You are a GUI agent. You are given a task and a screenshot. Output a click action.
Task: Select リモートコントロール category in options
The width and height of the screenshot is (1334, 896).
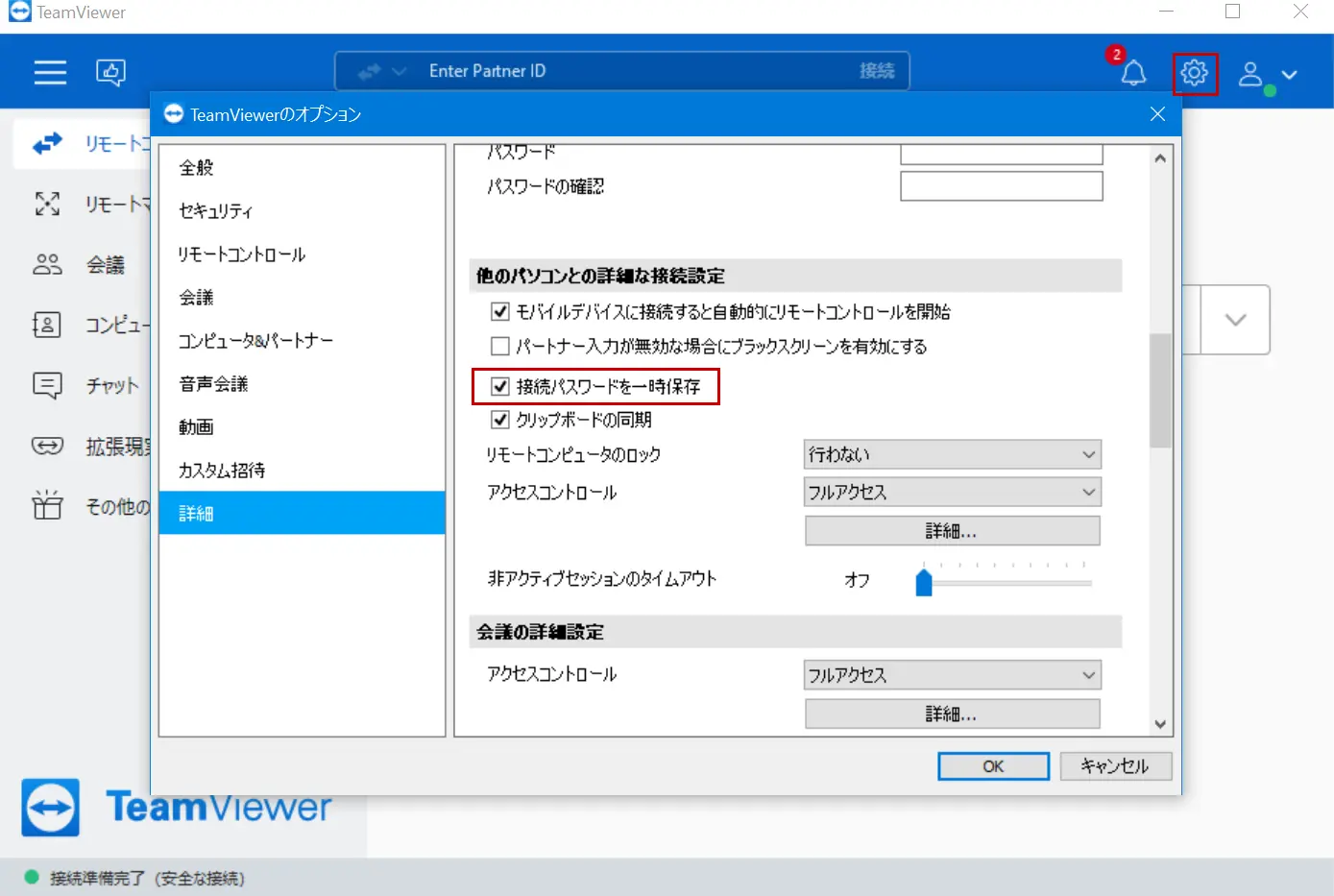pyautogui.click(x=302, y=254)
